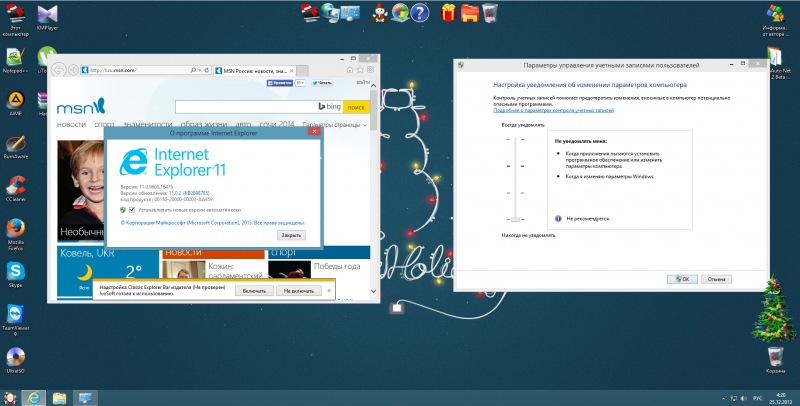
Task: Switch to 'MSN Россия' browser tab
Action: point(254,71)
